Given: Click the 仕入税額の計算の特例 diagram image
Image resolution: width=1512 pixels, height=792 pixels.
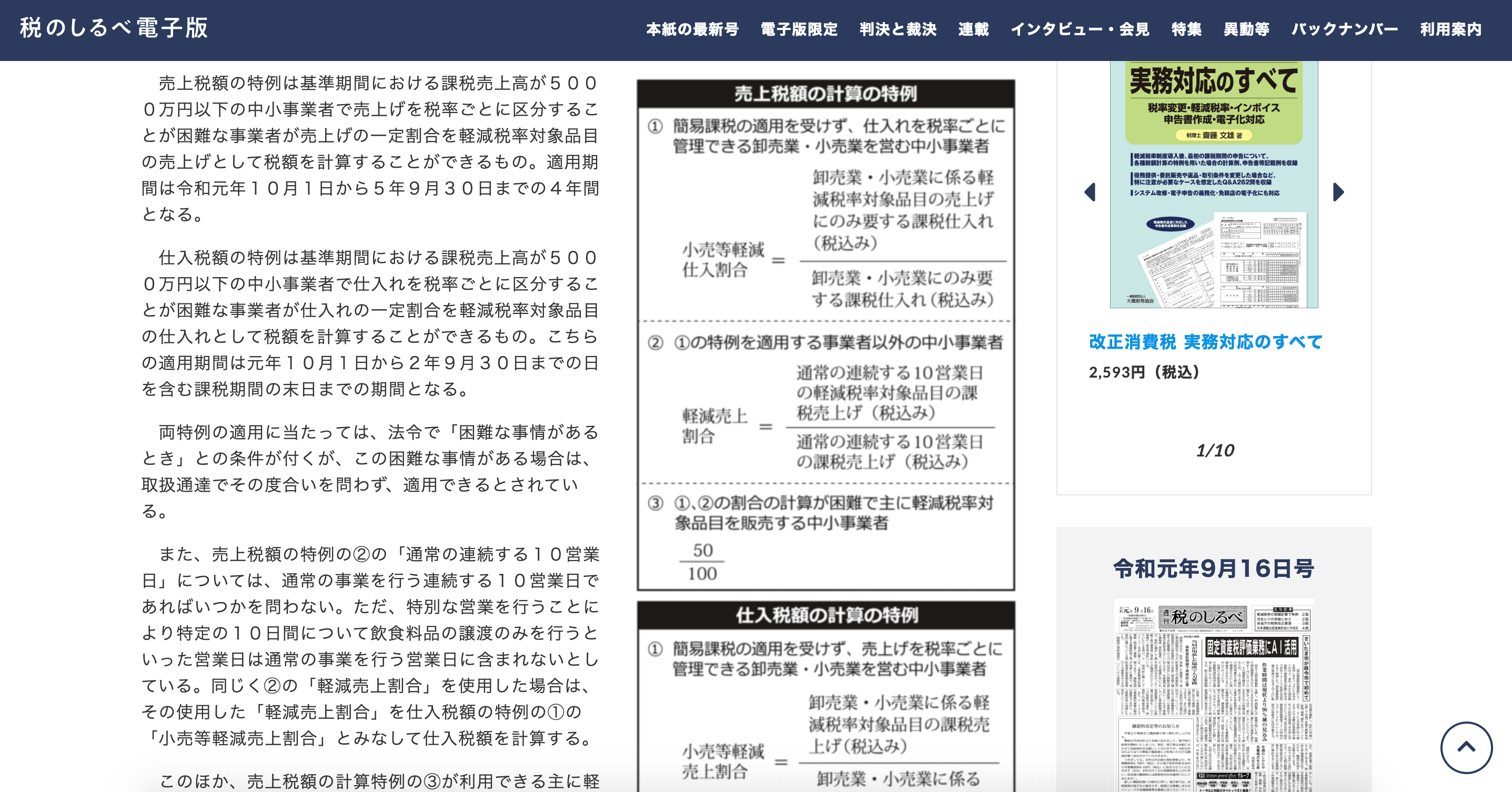Looking at the screenshot, I should coord(825,698).
